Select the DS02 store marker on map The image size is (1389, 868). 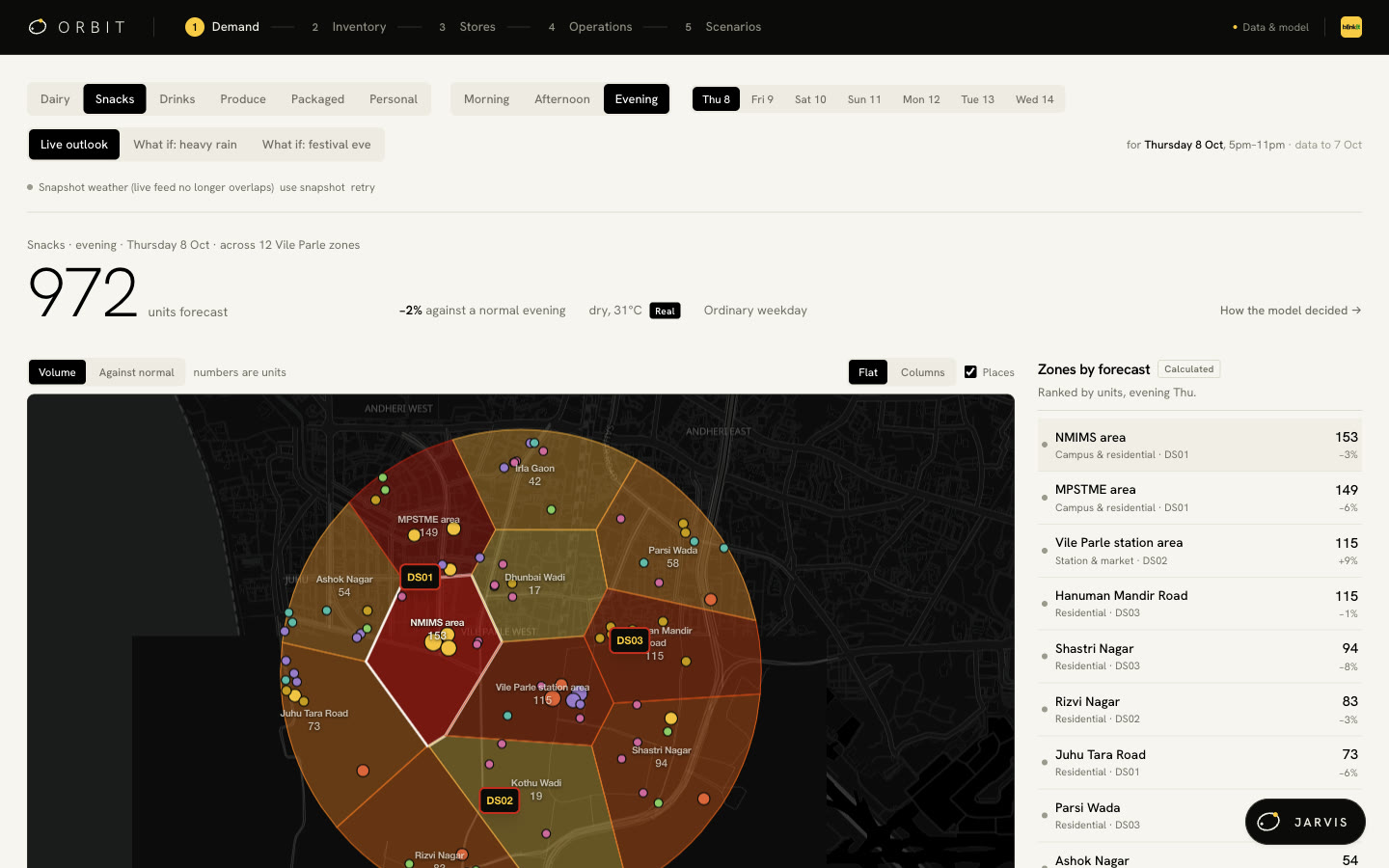tap(500, 800)
